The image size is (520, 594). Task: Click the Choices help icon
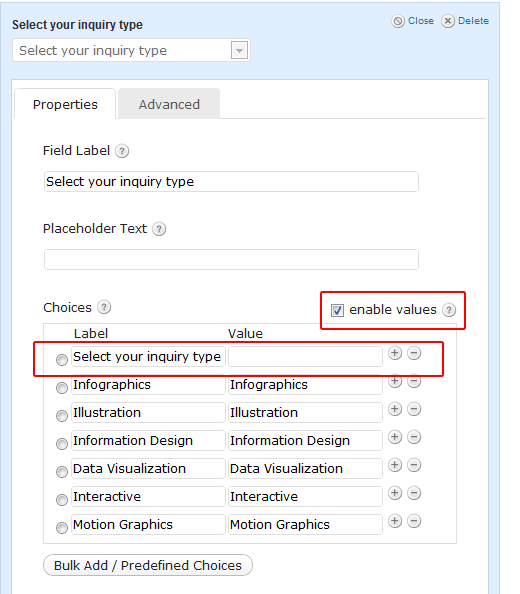tap(104, 307)
